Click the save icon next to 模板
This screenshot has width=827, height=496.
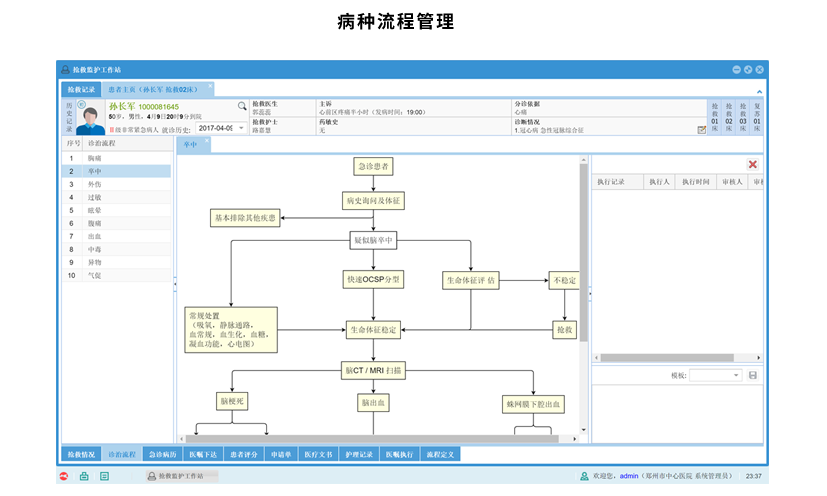[753, 375]
